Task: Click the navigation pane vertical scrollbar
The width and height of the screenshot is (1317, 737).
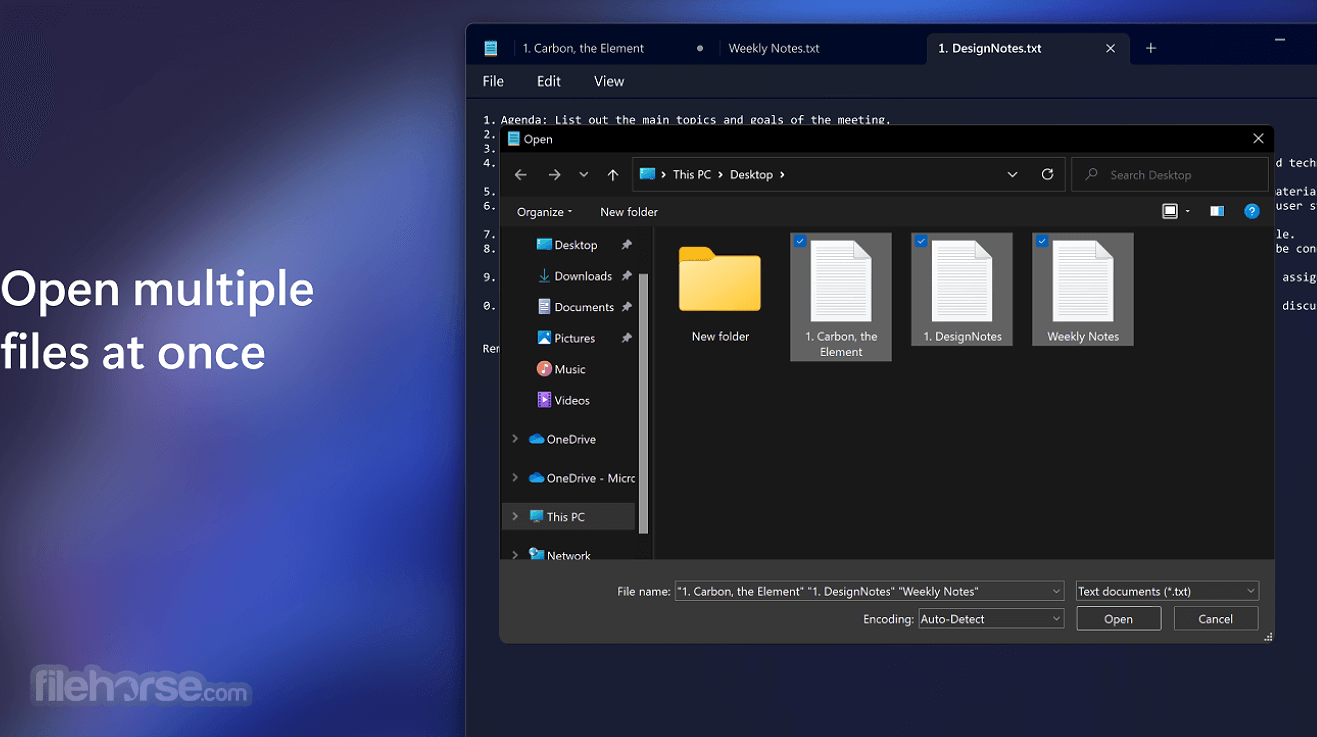Action: tap(643, 402)
